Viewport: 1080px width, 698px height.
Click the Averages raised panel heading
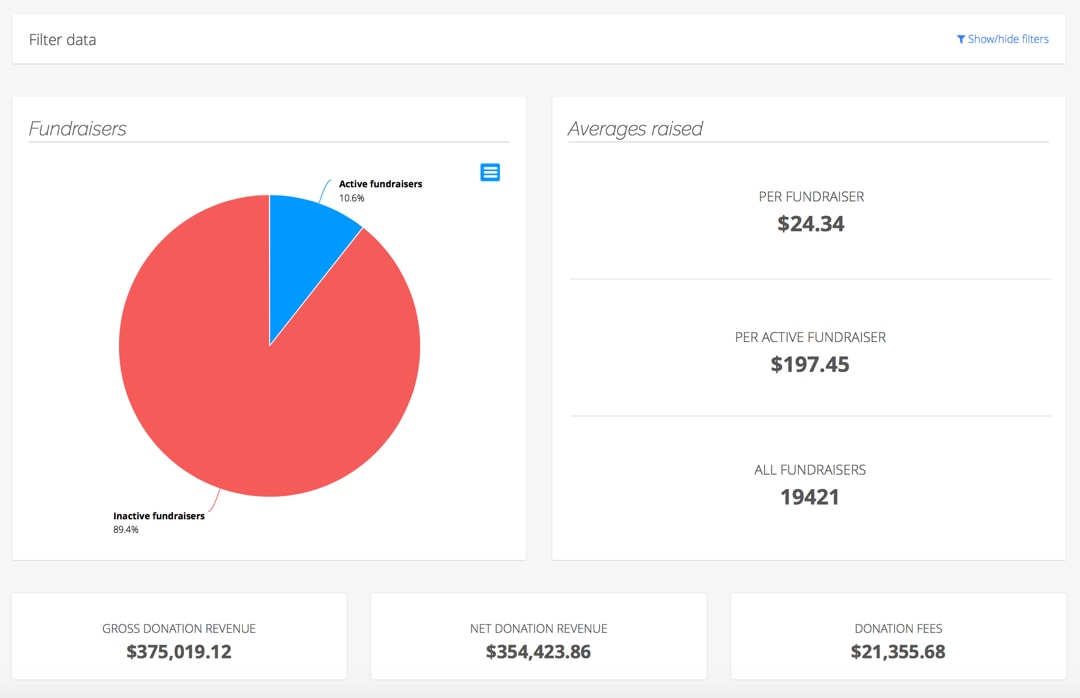click(635, 129)
